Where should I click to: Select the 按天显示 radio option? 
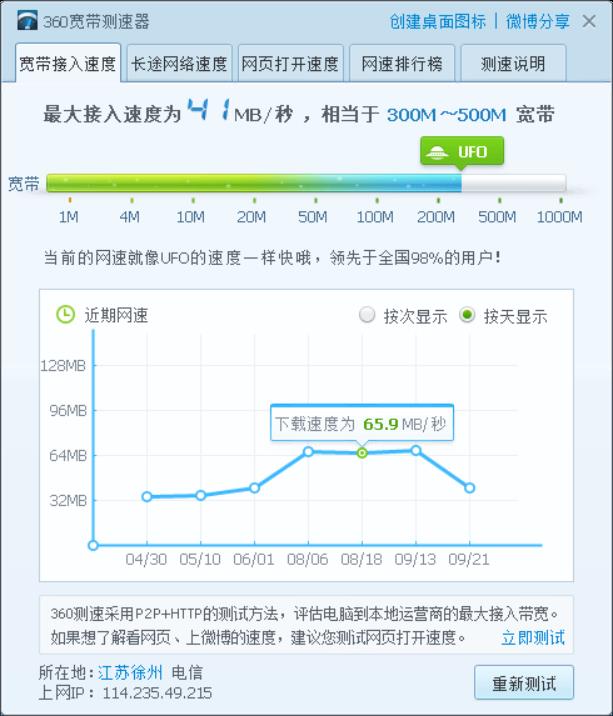tap(467, 315)
